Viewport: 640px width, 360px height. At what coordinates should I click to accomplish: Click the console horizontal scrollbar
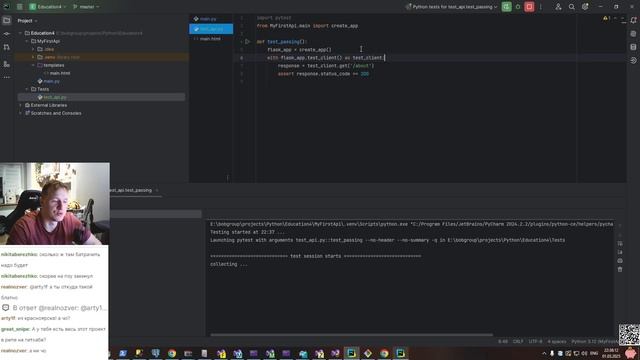351,335
